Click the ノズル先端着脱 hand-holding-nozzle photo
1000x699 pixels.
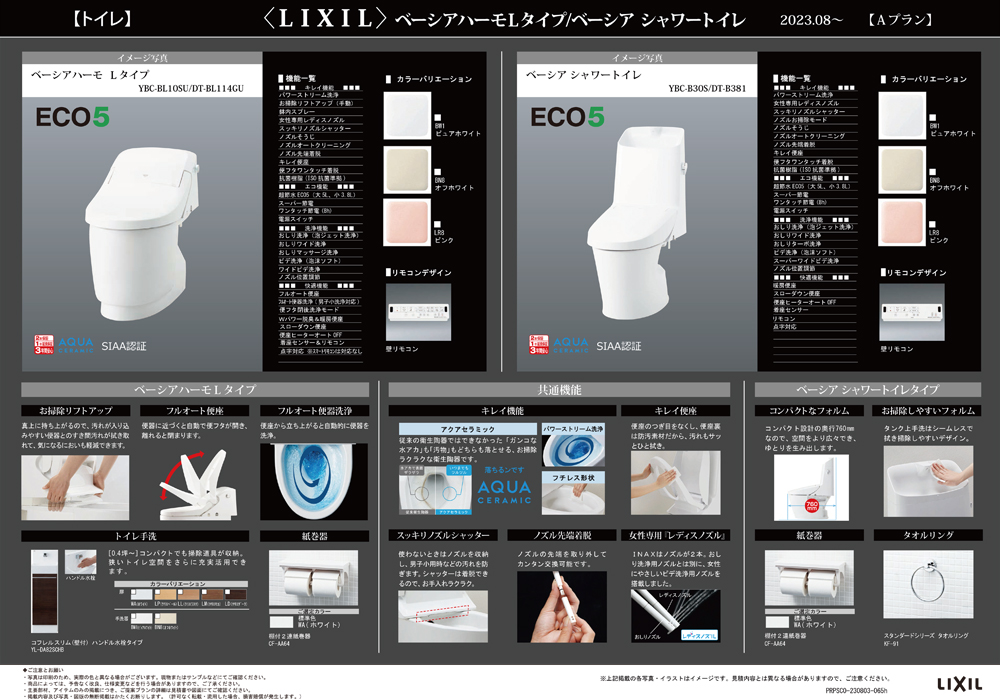coord(562,607)
